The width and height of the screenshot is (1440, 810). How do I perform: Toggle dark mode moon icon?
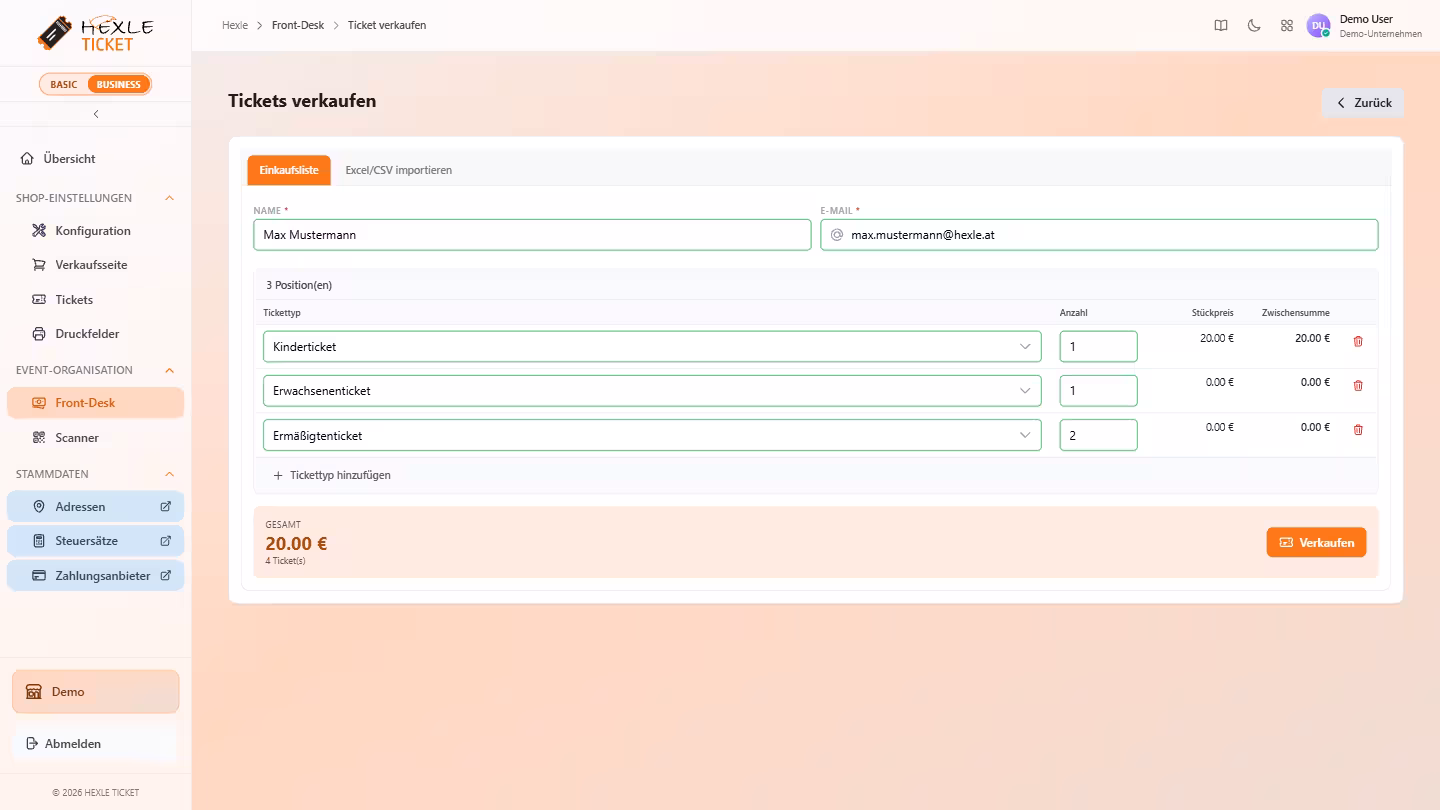click(1254, 26)
